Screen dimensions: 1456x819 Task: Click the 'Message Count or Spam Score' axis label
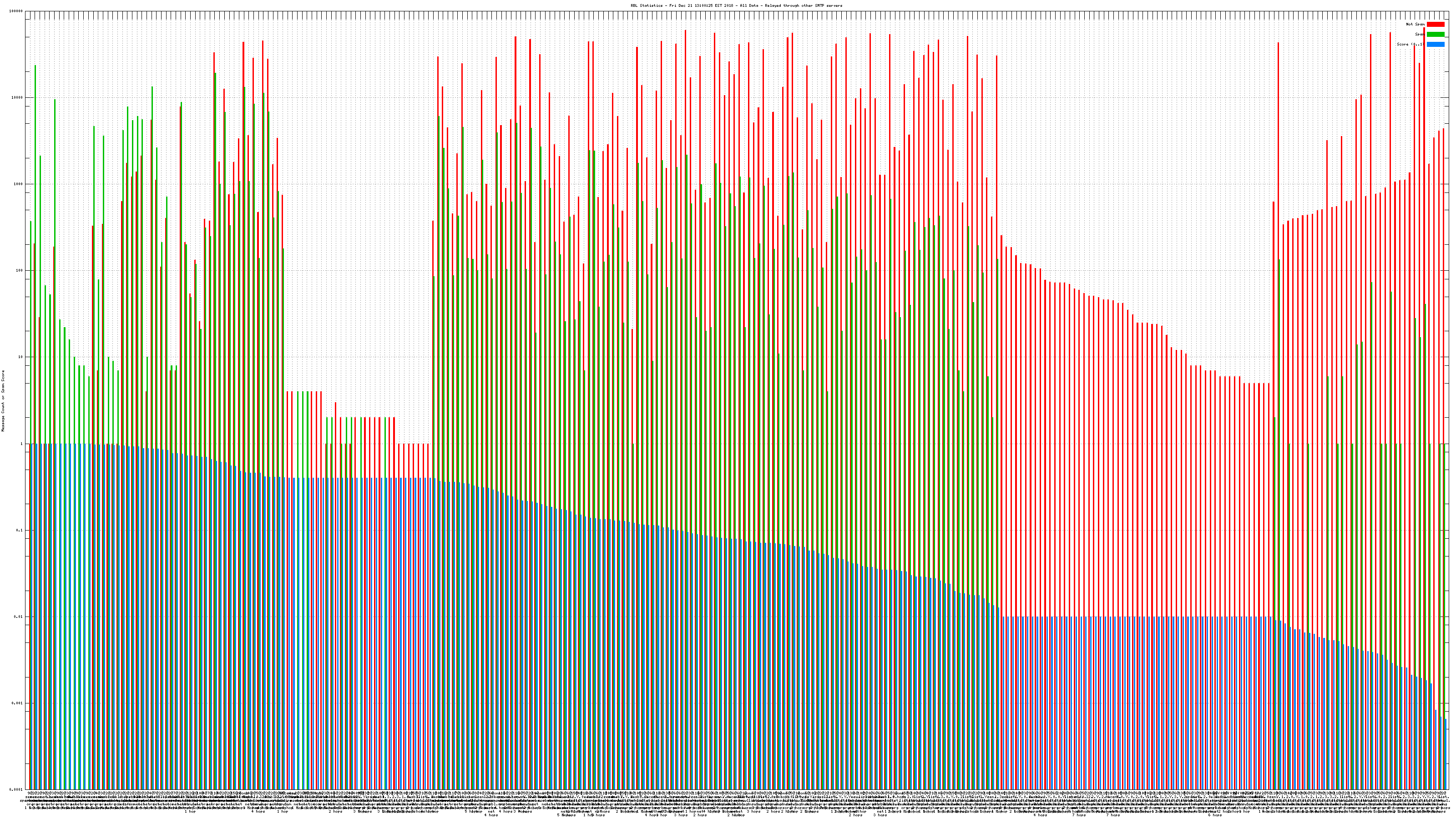(3, 401)
